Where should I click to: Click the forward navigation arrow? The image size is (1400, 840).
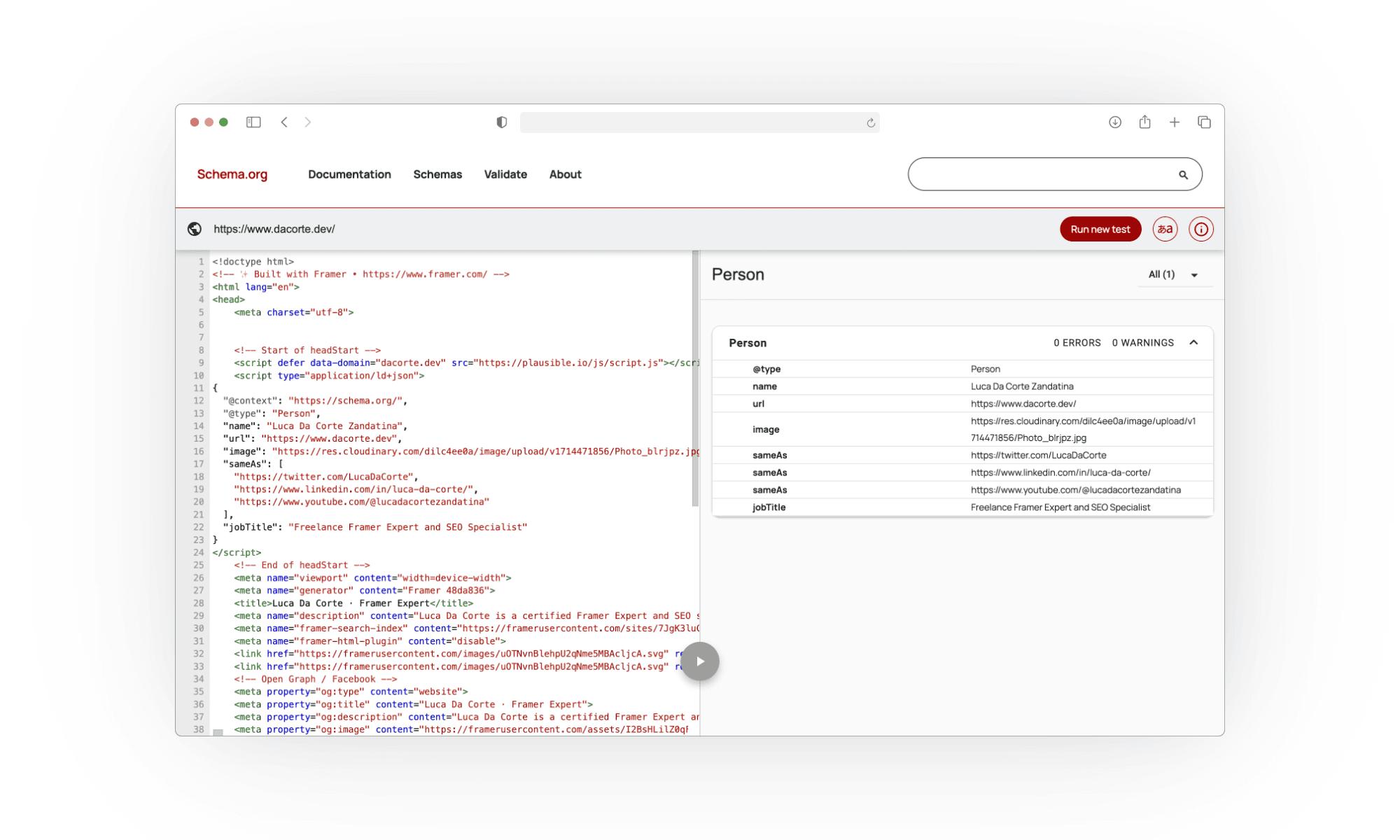point(308,122)
